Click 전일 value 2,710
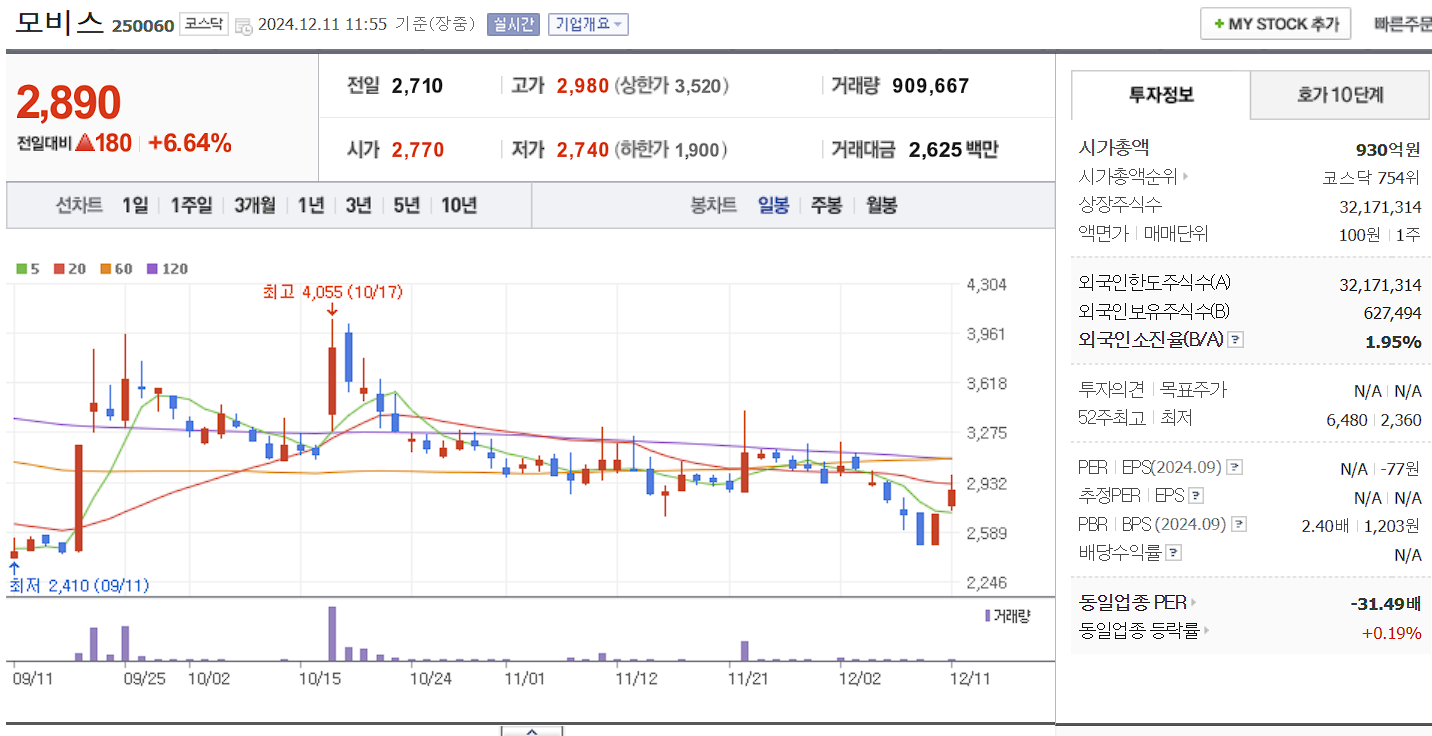This screenshot has height=736, width=1432. tap(418, 86)
